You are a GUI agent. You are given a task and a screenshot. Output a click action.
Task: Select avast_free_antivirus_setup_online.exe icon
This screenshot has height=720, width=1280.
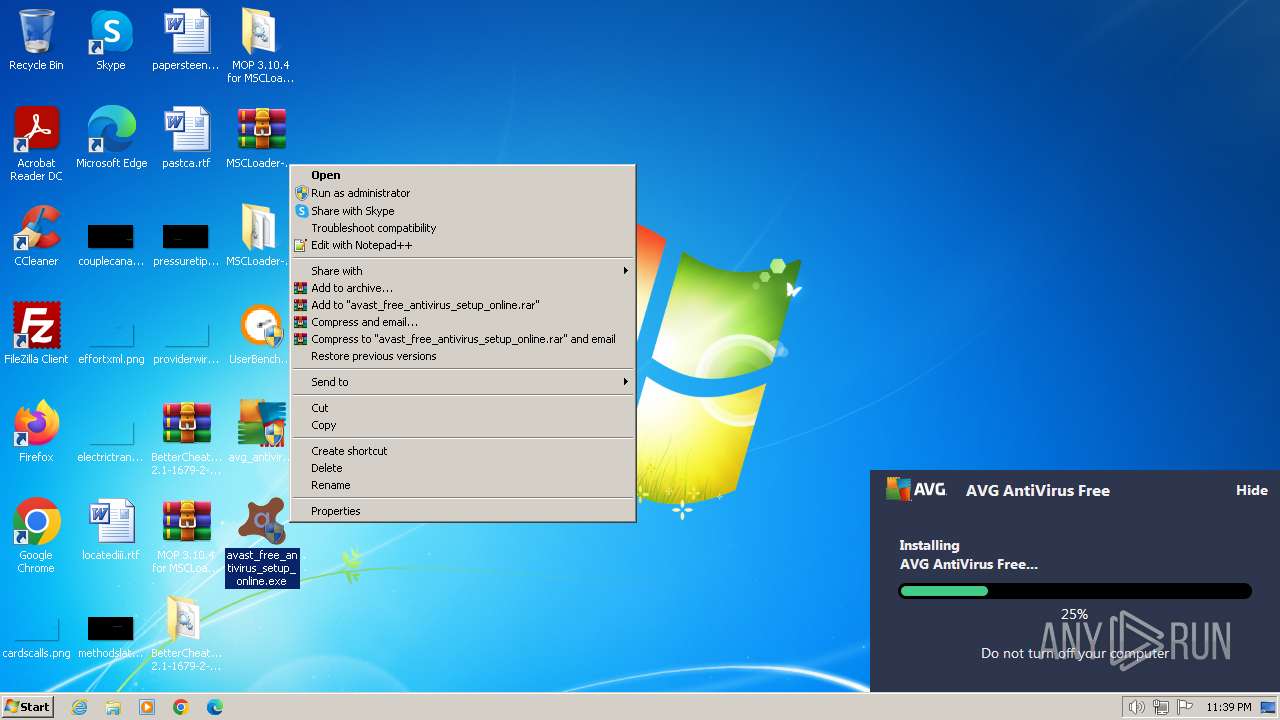pyautogui.click(x=262, y=542)
